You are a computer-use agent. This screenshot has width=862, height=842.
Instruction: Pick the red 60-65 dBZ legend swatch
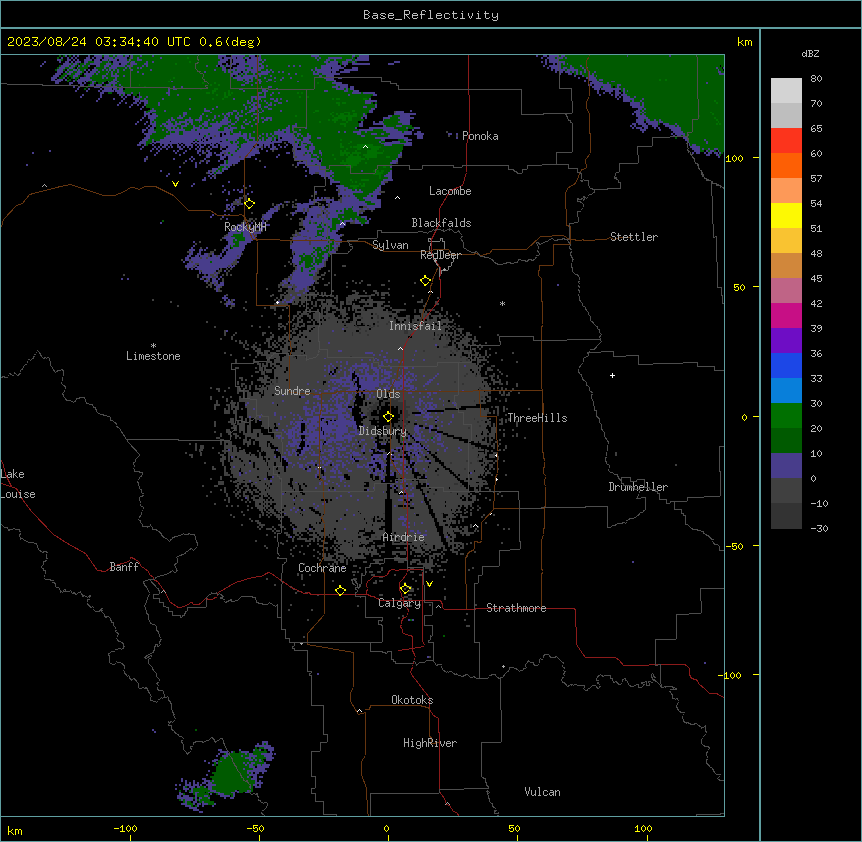[786, 141]
